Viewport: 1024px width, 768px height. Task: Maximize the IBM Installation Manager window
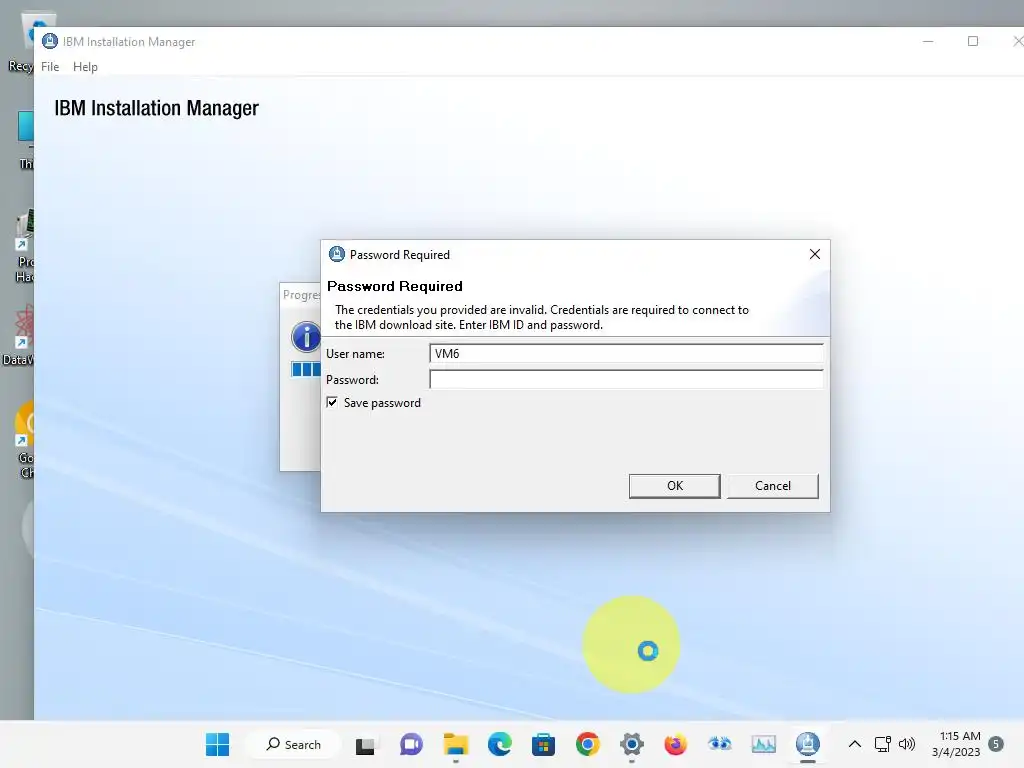[x=972, y=41]
